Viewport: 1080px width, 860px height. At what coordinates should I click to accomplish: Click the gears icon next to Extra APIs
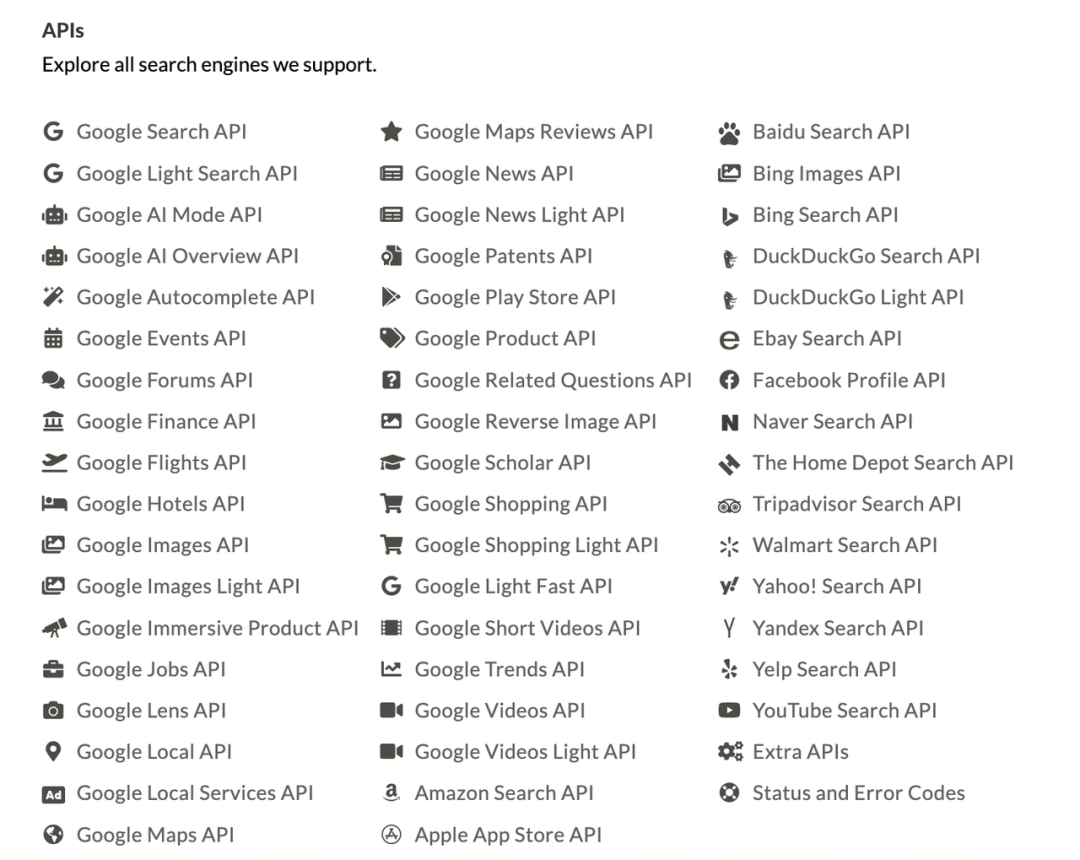click(730, 752)
